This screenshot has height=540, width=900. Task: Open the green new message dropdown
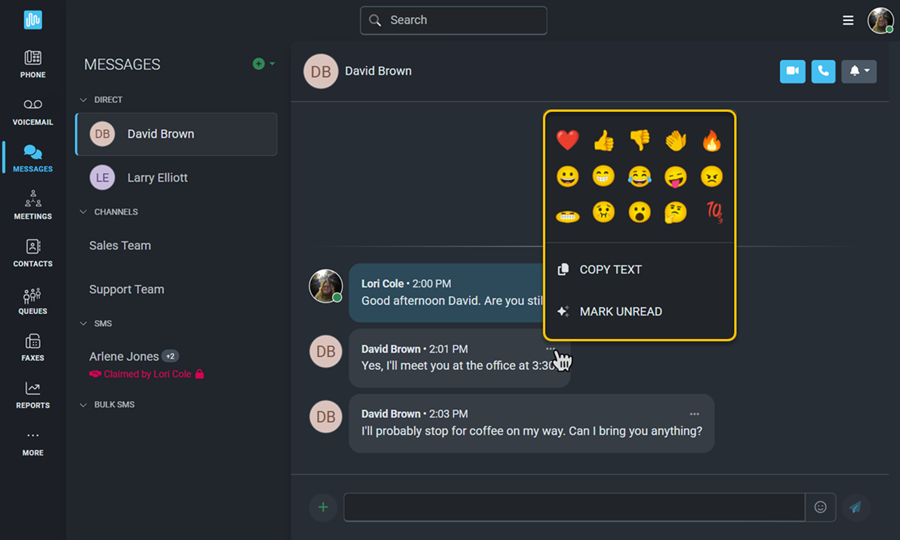263,64
